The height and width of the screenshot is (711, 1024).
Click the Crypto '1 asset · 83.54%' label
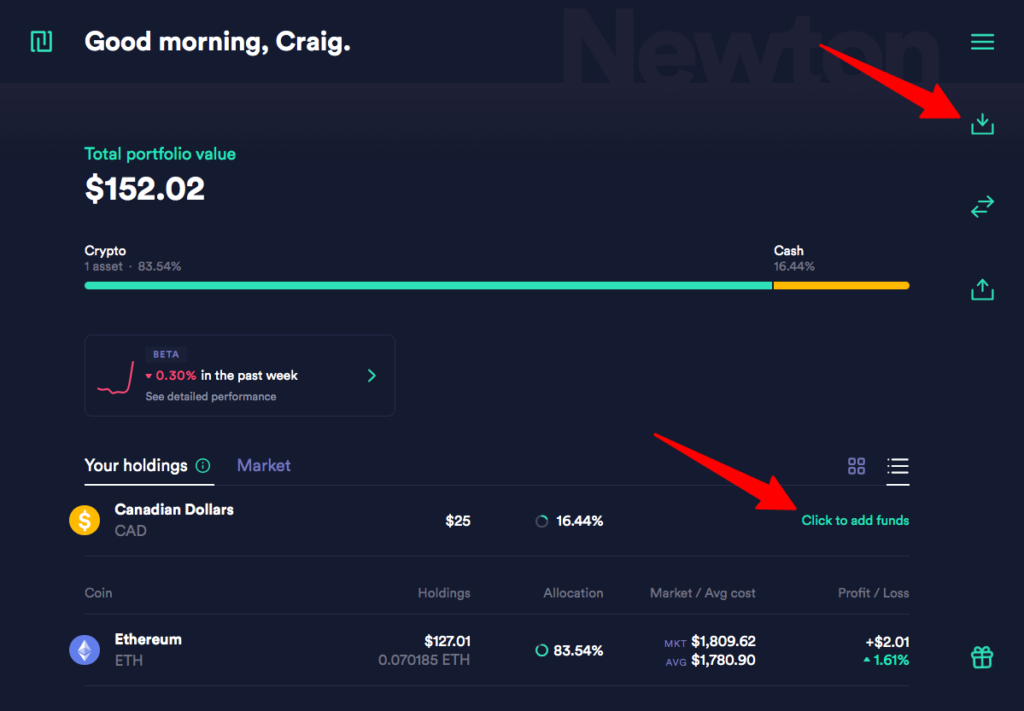(133, 266)
